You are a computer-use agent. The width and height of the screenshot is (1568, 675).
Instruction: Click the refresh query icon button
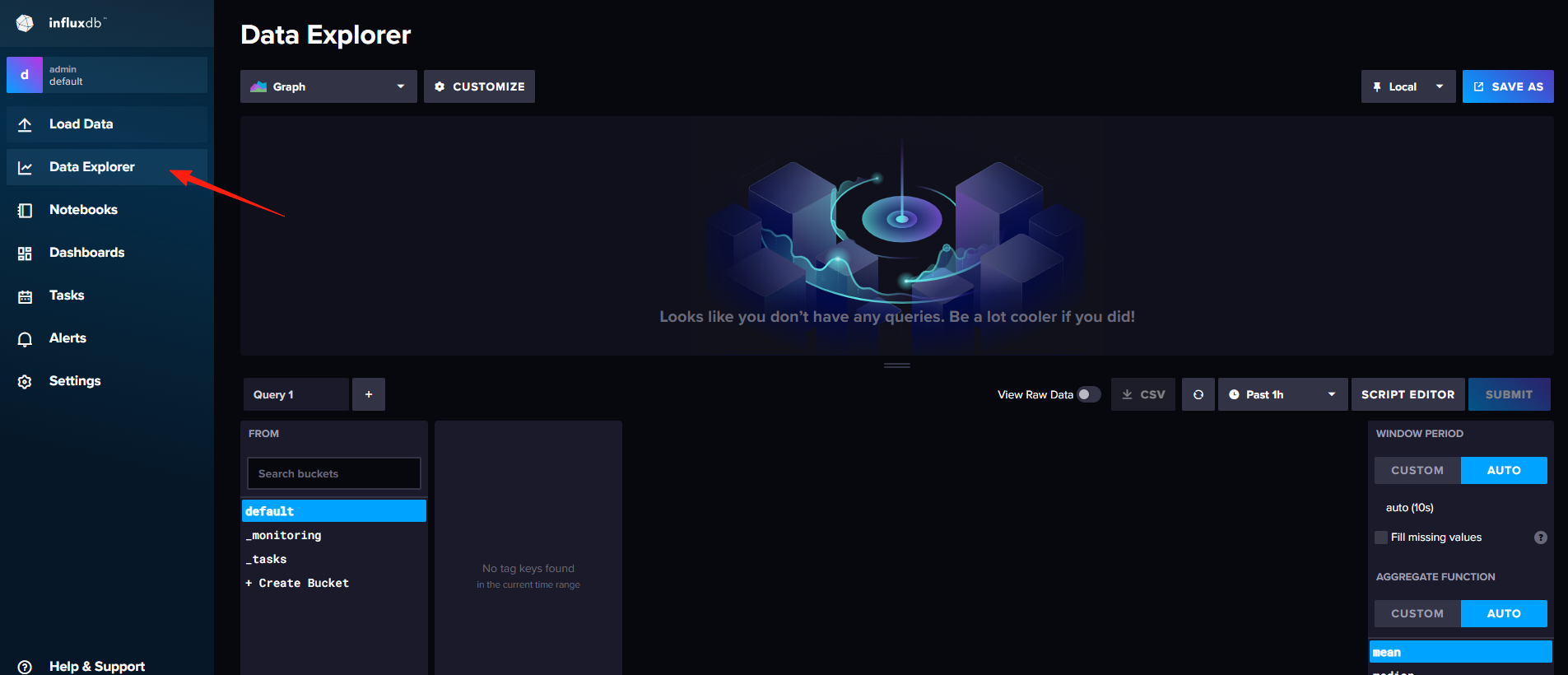pos(1198,394)
